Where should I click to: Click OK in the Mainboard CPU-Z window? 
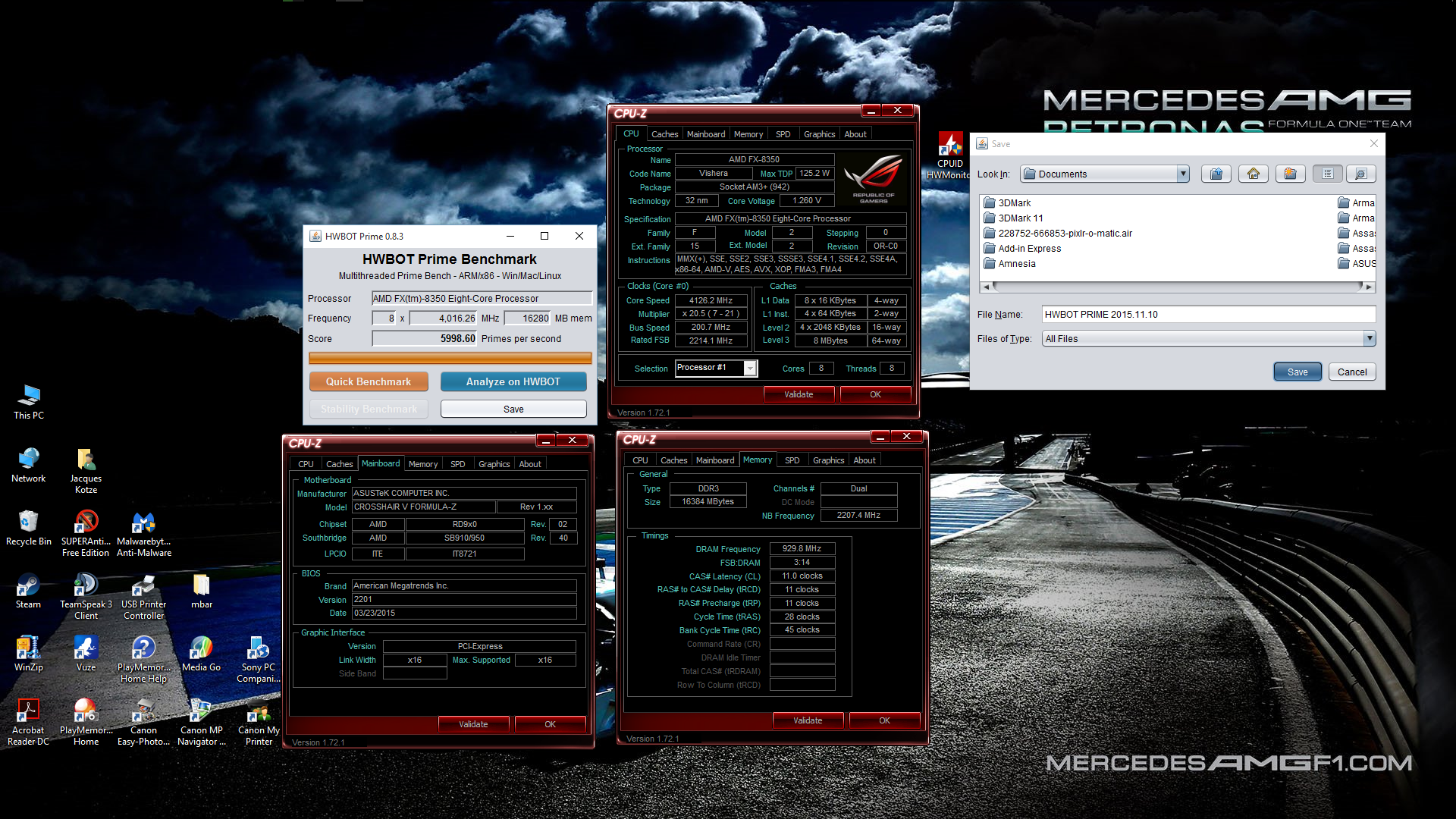tap(551, 724)
